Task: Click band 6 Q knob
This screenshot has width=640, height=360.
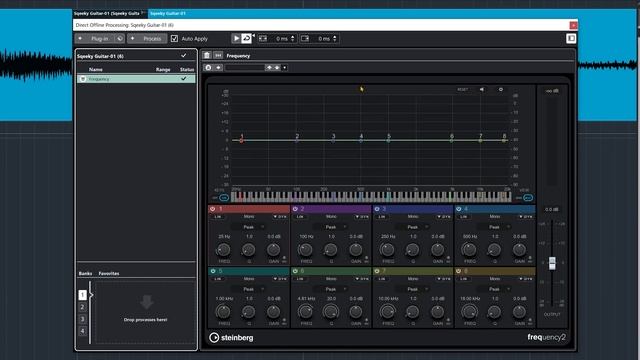Action: pyautogui.click(x=331, y=312)
